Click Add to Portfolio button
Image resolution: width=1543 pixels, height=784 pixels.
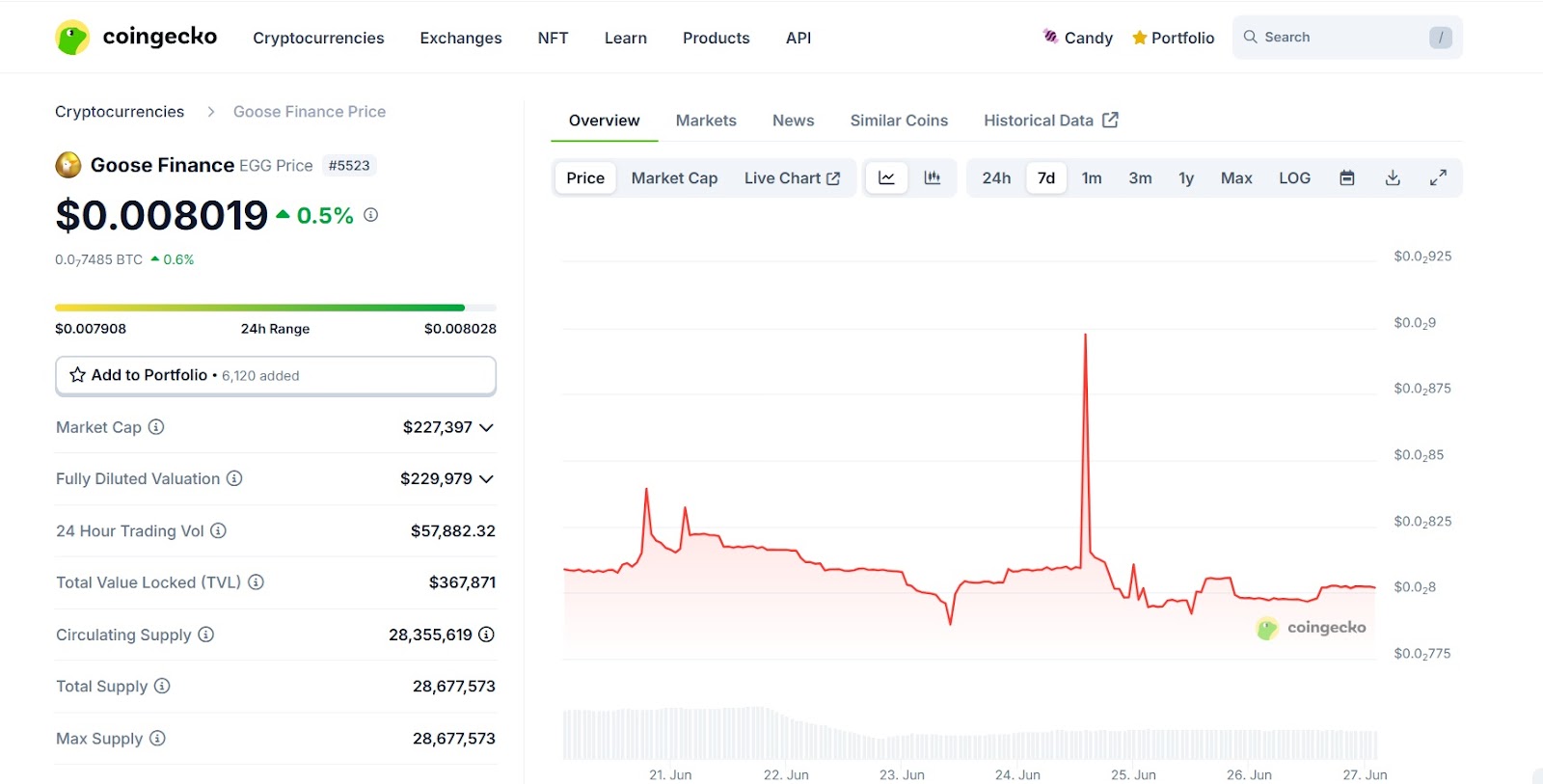(x=276, y=376)
